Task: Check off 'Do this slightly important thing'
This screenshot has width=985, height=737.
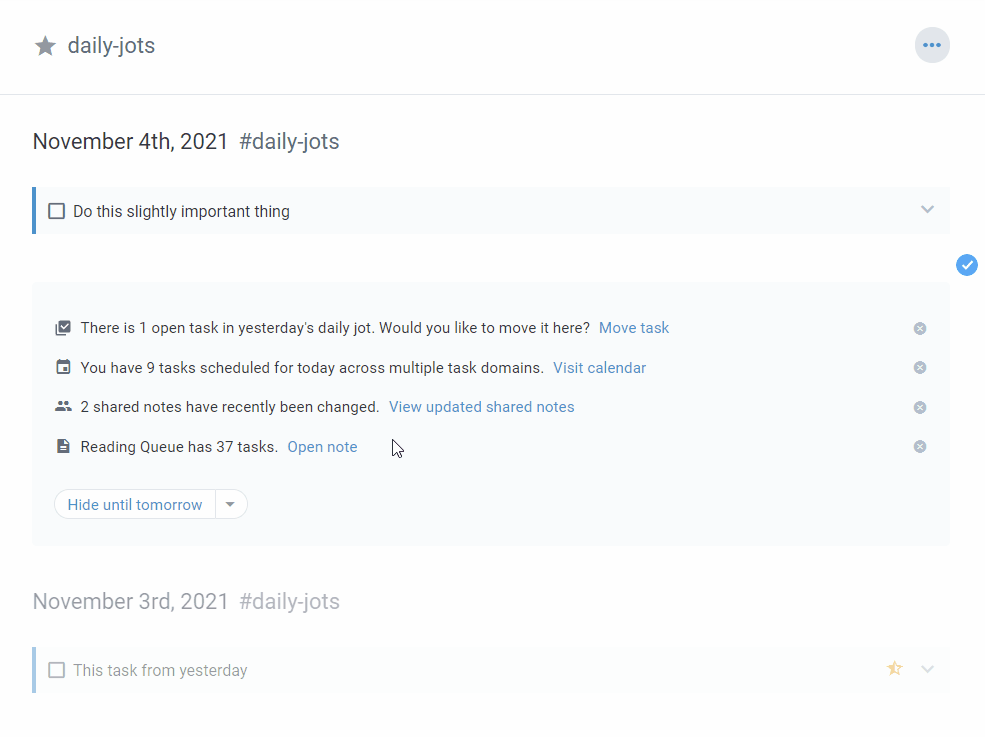Action: coord(57,211)
